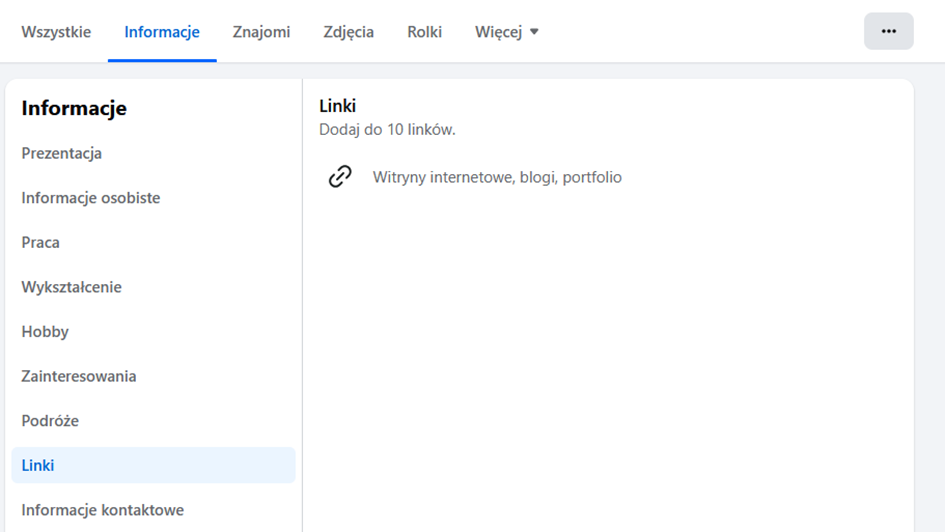Expand the Więcej dropdown
Viewport: 945px width, 532px height.
[507, 32]
